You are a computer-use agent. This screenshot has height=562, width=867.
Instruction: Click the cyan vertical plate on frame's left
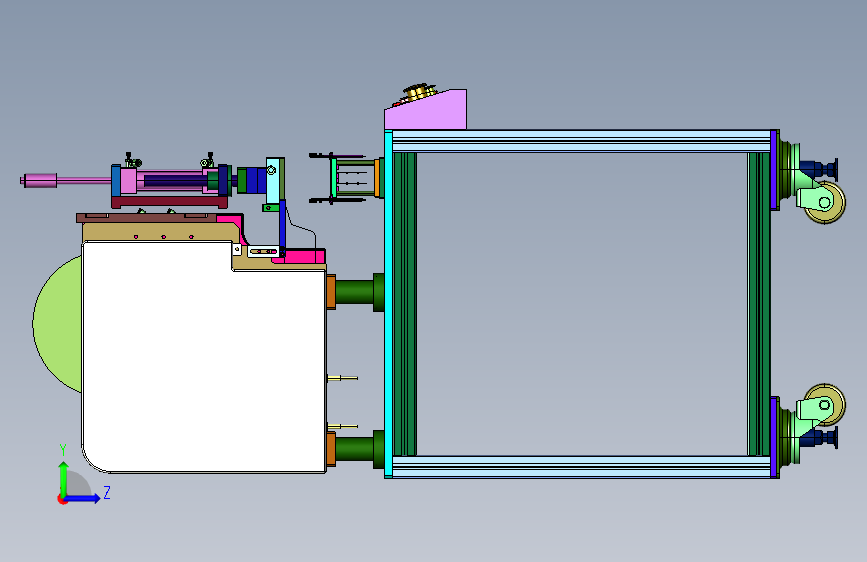click(x=388, y=304)
